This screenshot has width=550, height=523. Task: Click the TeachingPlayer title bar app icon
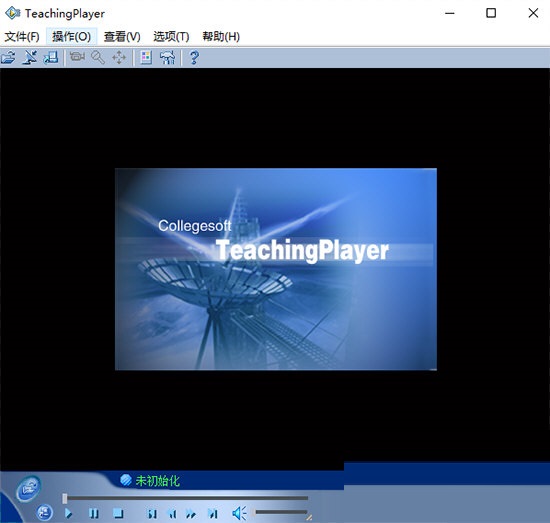pos(12,13)
